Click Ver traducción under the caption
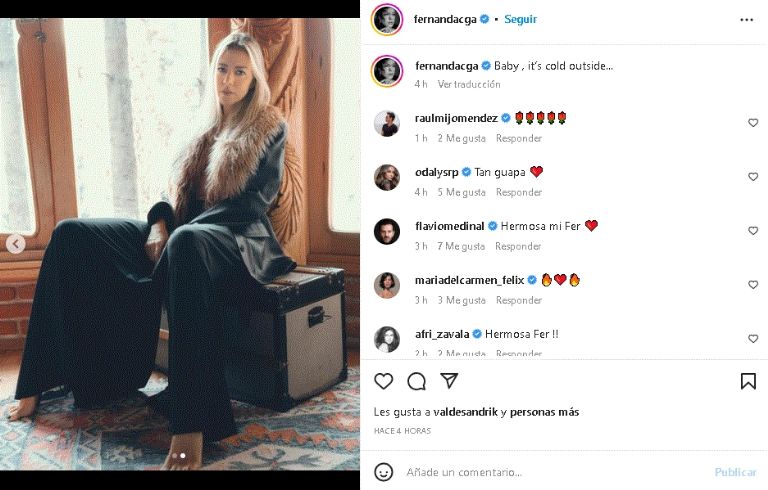The image size is (768, 490). click(471, 84)
